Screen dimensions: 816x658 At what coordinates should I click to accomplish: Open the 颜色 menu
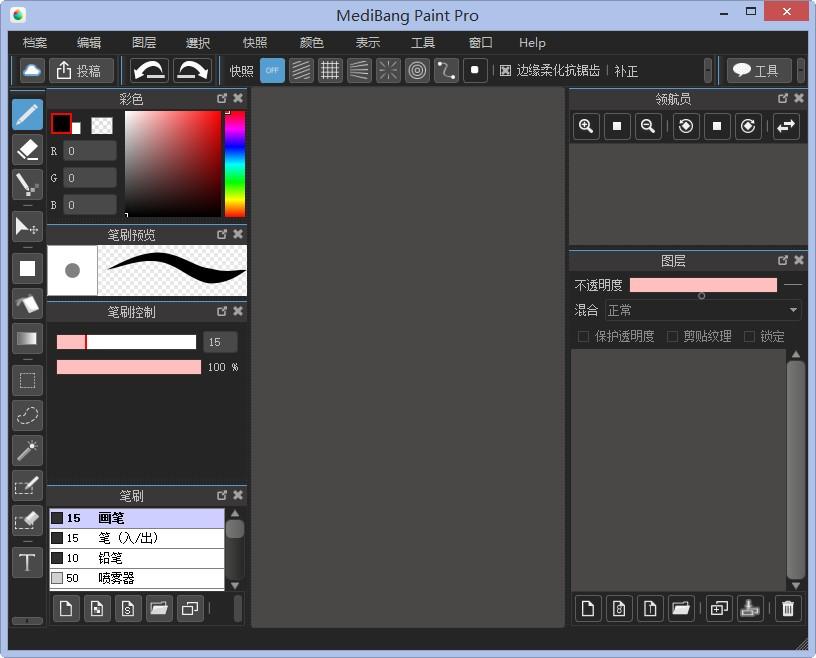[x=311, y=42]
